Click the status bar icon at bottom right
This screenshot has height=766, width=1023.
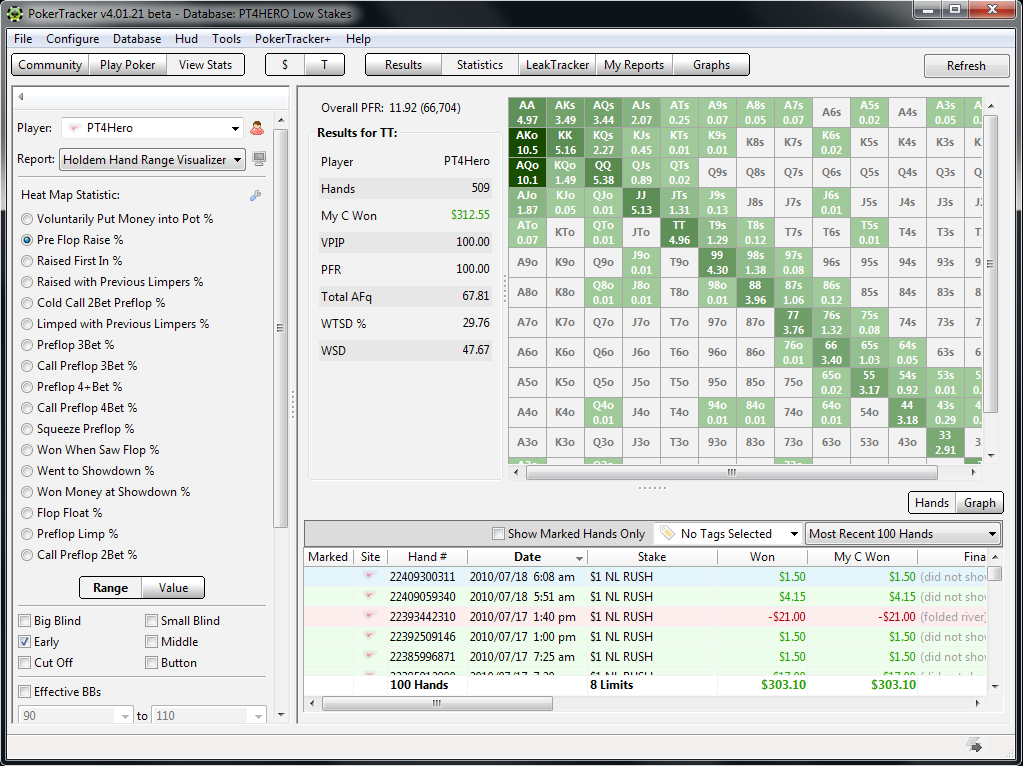click(975, 745)
